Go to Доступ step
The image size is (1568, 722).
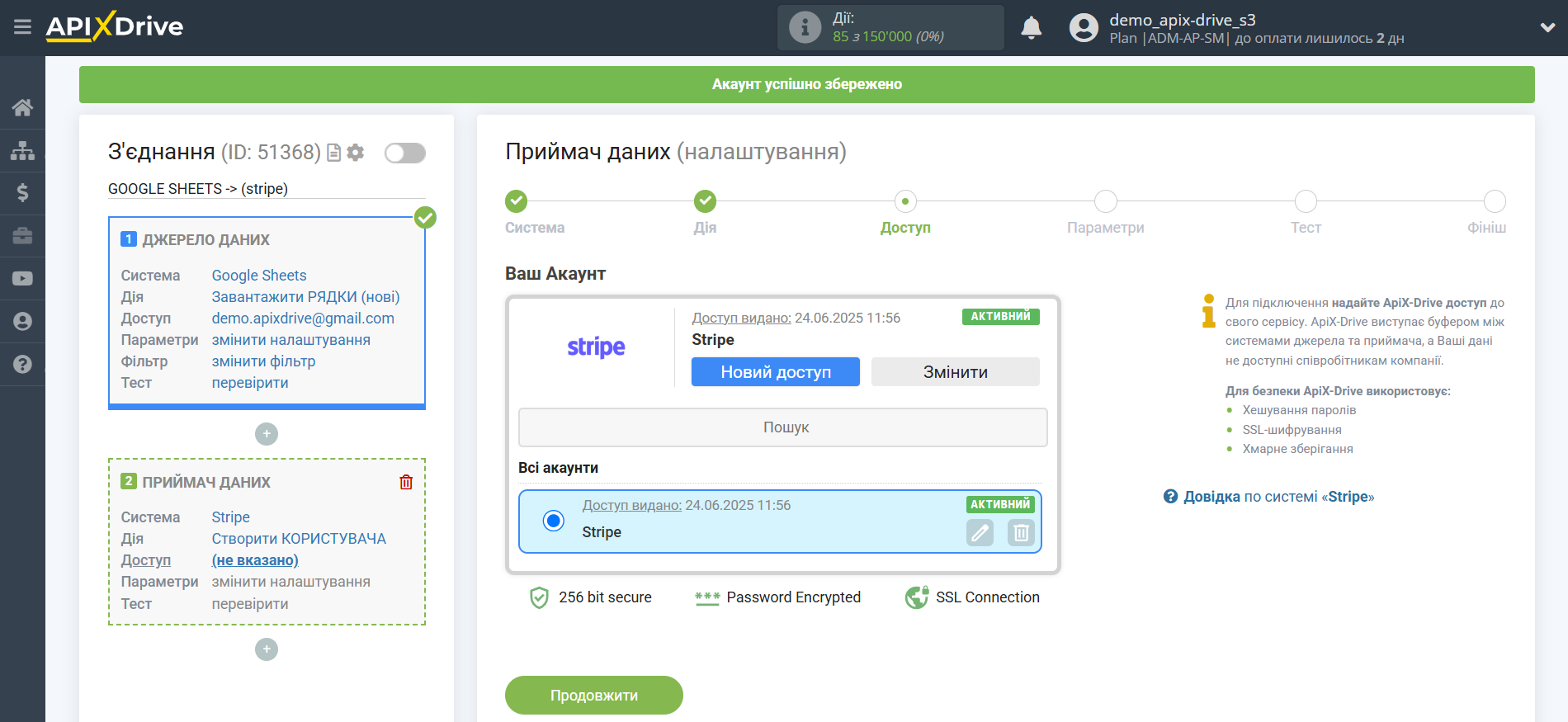[905, 201]
